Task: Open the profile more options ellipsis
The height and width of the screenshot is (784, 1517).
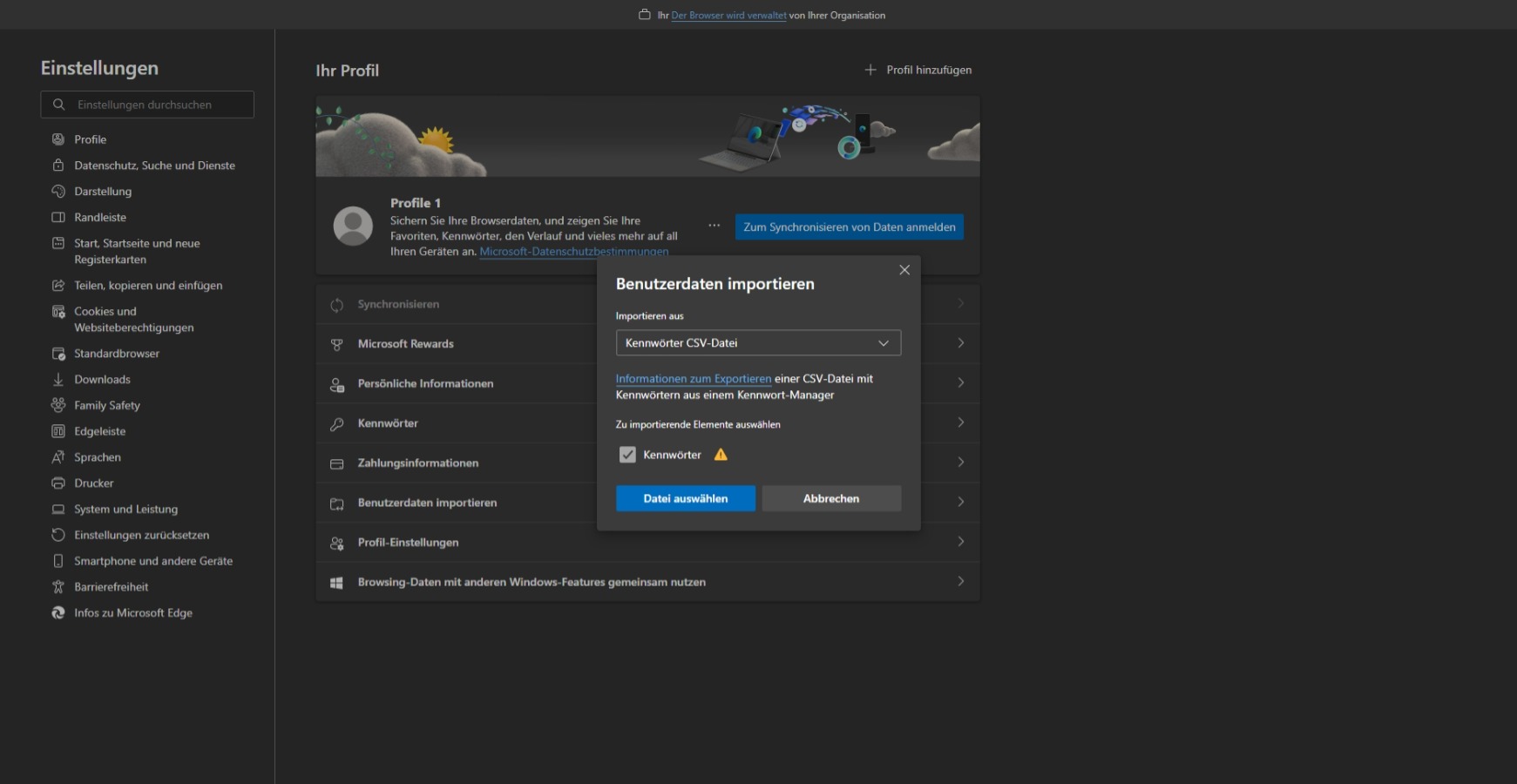Action: [x=714, y=225]
